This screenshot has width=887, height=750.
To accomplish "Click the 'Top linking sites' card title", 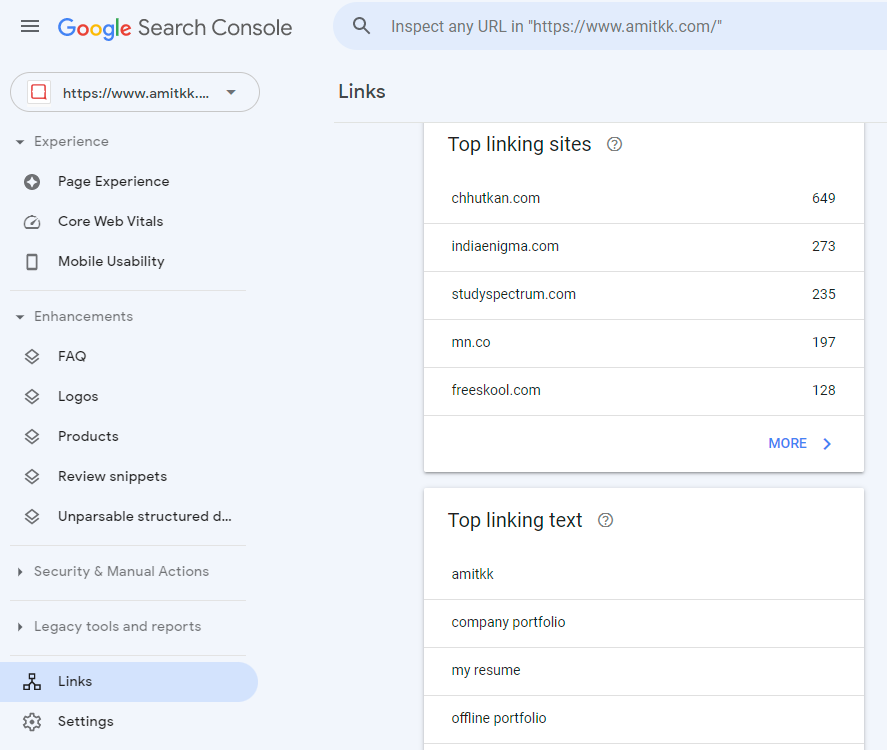I will pos(519,145).
